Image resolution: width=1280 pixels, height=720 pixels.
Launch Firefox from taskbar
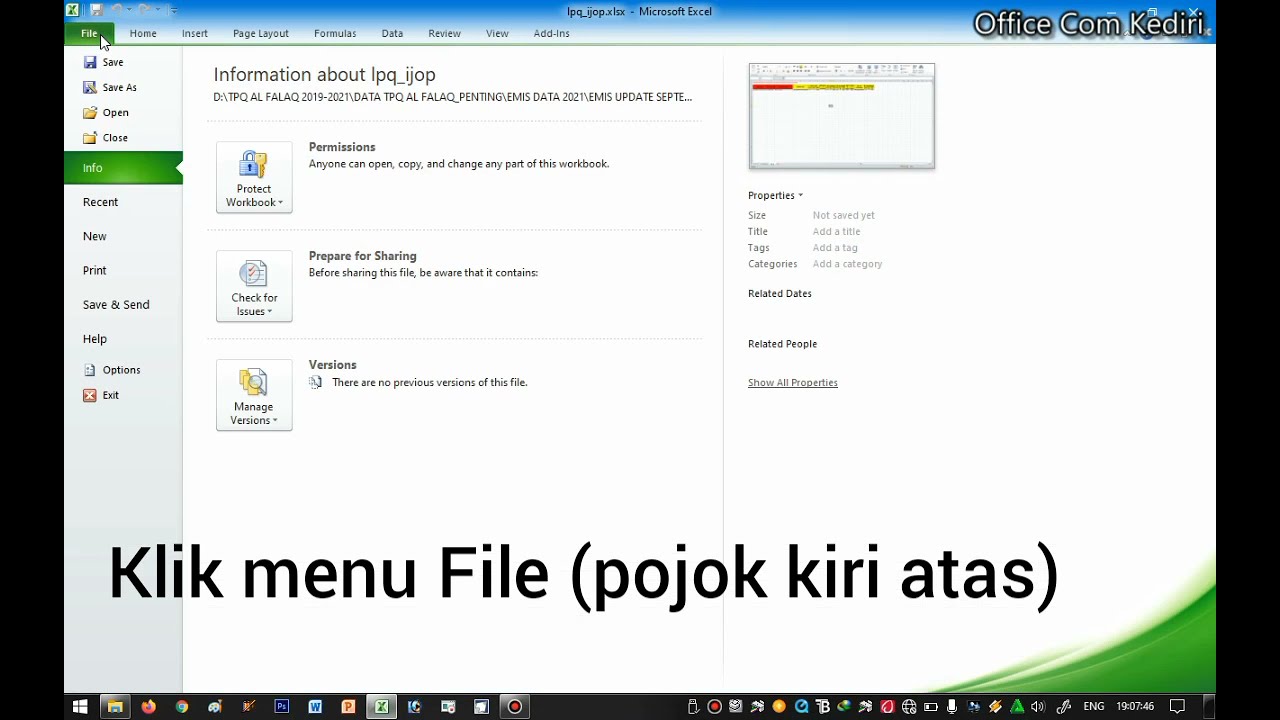coord(148,707)
